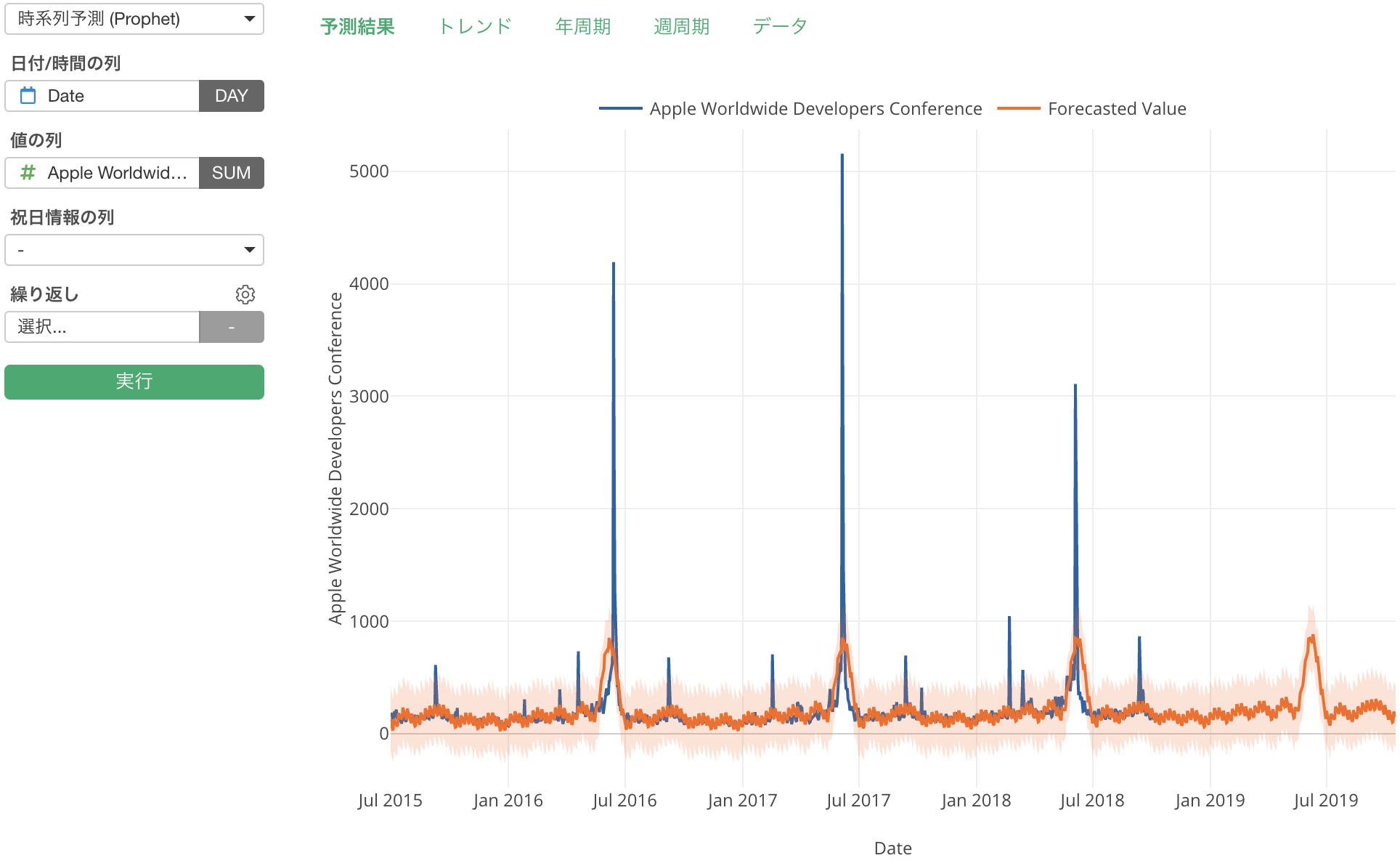Image resolution: width=1400 pixels, height=866 pixels.
Task: Open the 週周期 tab
Action: pos(681,27)
